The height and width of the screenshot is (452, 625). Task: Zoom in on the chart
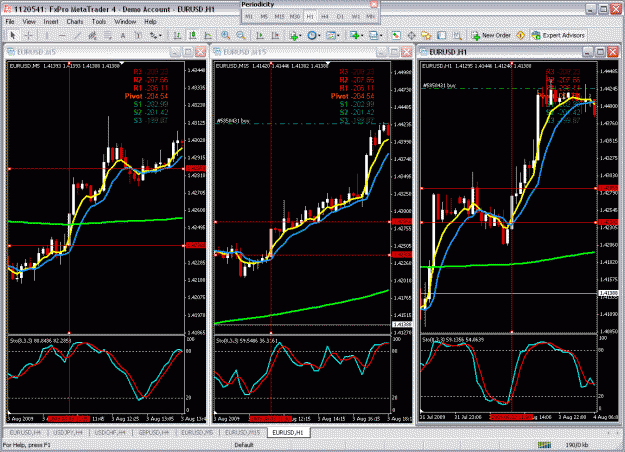point(226,35)
